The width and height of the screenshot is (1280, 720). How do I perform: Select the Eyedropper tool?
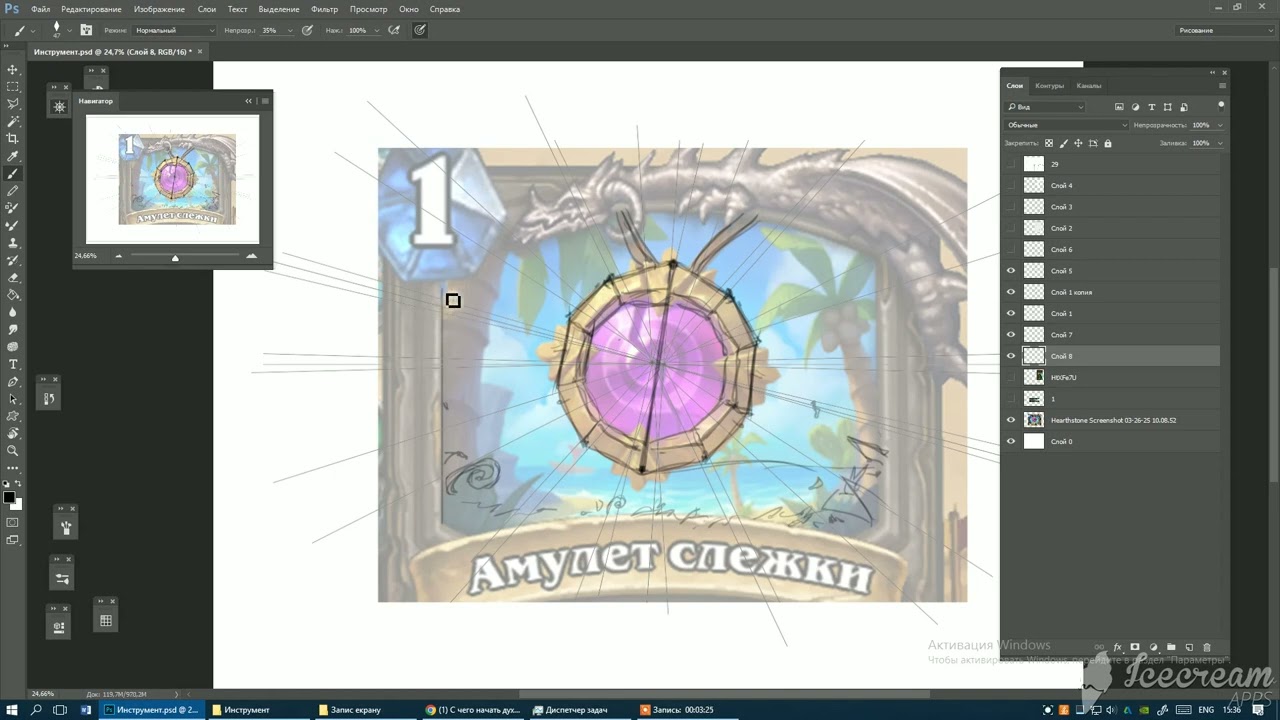[x=13, y=156]
